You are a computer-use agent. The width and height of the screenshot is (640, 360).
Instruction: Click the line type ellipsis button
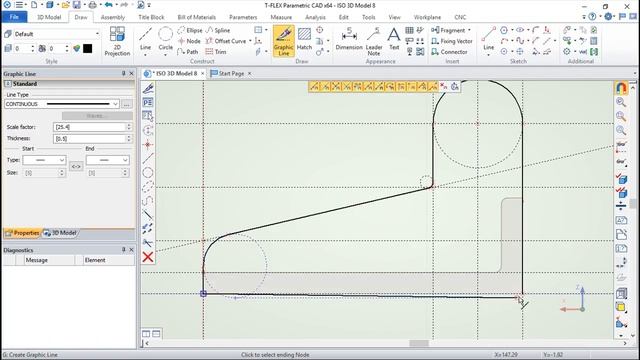coord(127,104)
